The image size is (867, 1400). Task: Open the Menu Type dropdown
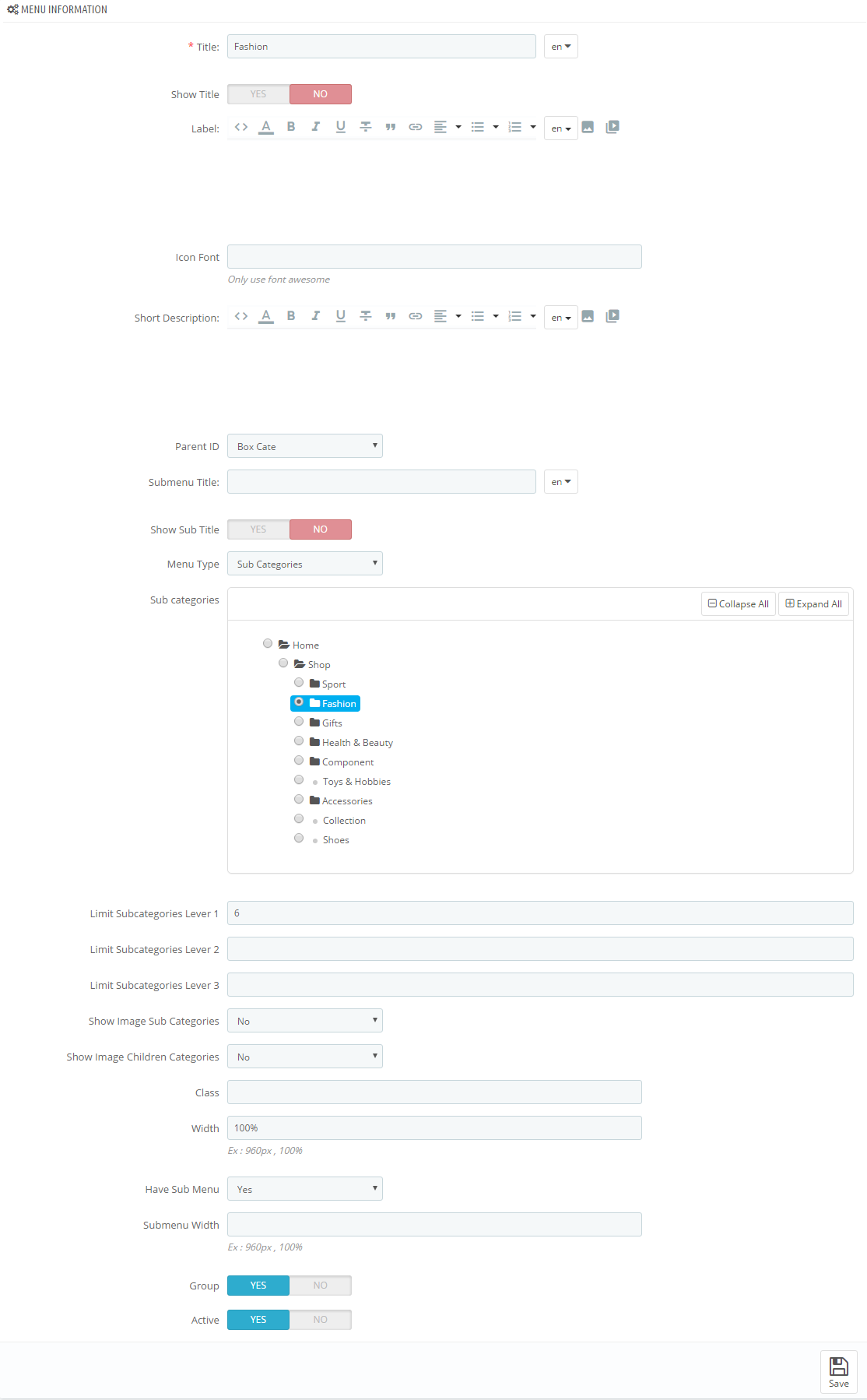tap(305, 564)
